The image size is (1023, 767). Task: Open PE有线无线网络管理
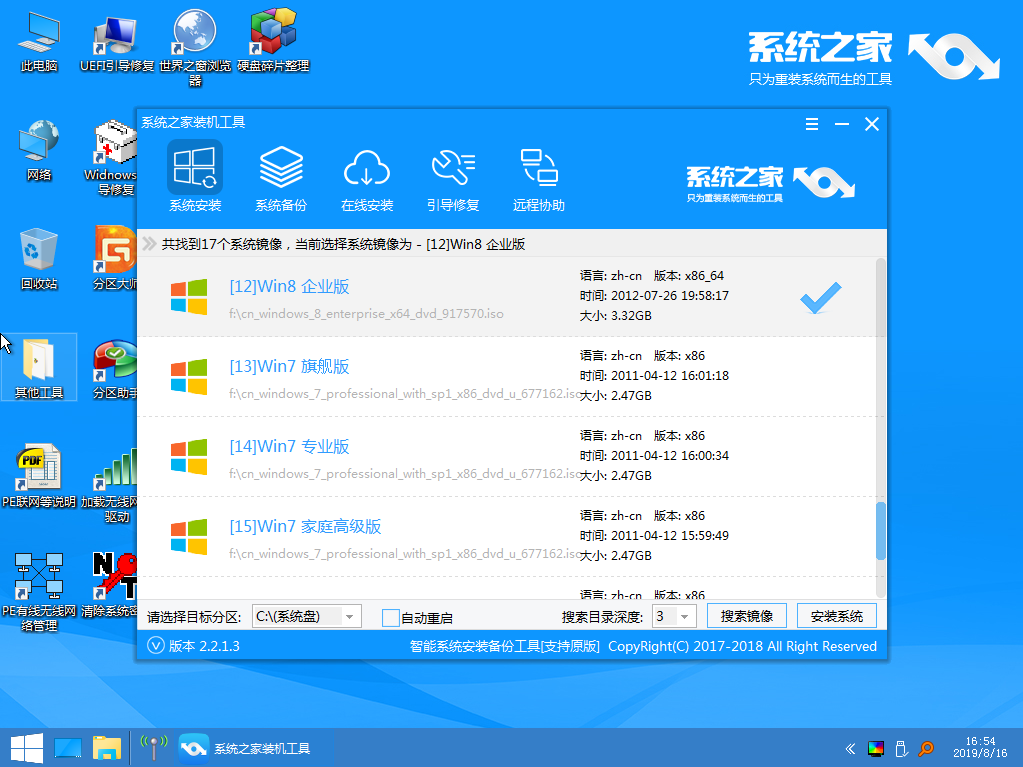pyautogui.click(x=38, y=580)
